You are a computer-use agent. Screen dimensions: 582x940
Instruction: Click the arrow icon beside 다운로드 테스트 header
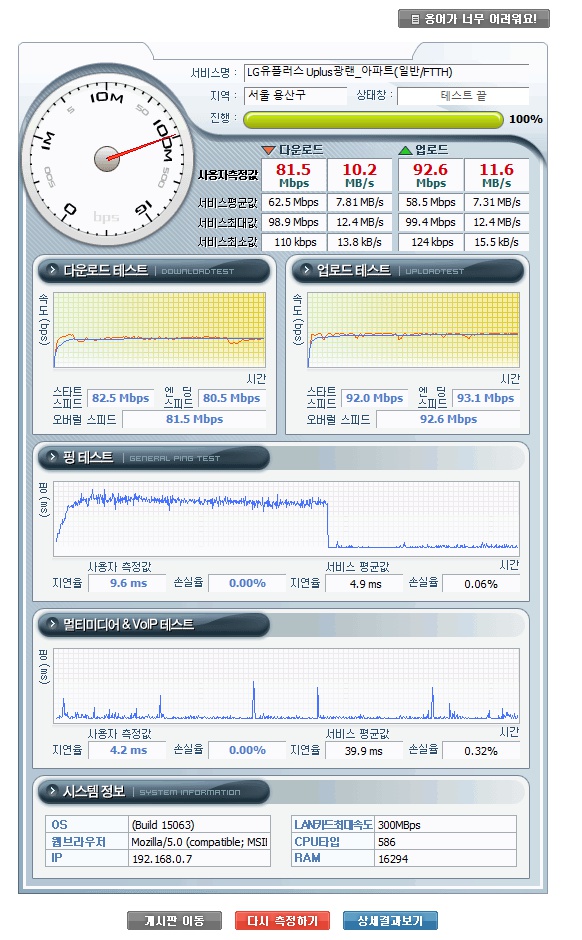(x=53, y=270)
